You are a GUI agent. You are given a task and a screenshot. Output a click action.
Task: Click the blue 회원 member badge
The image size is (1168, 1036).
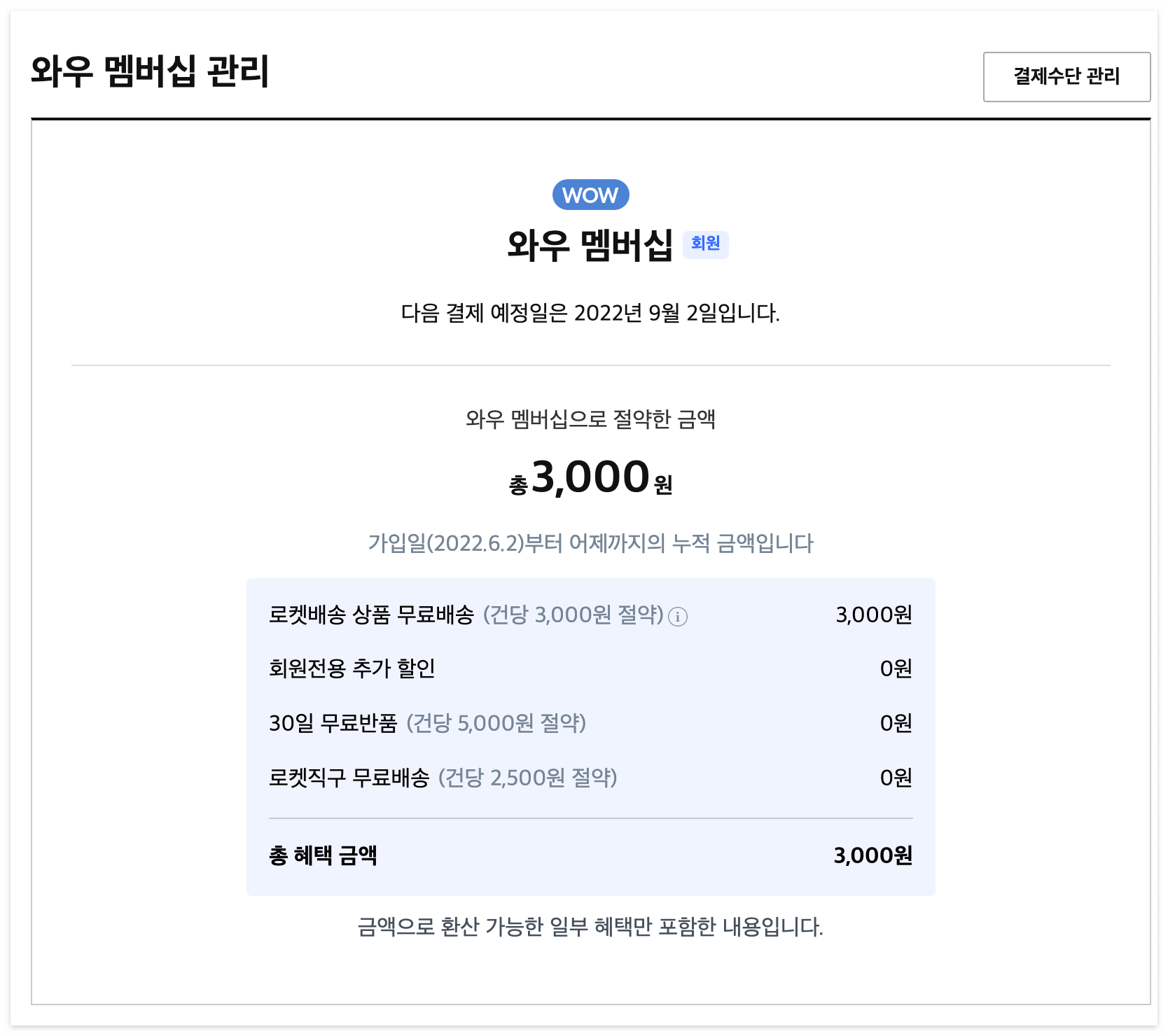(x=707, y=245)
